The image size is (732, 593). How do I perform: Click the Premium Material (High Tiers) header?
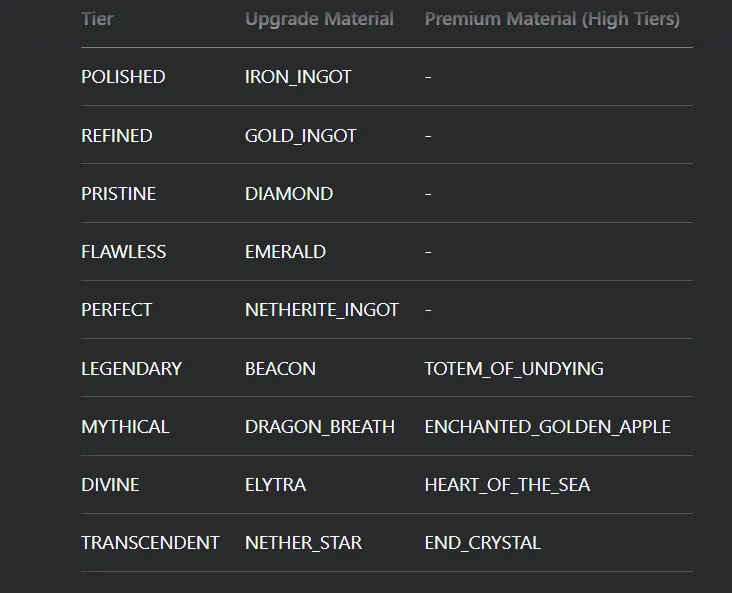(x=552, y=19)
